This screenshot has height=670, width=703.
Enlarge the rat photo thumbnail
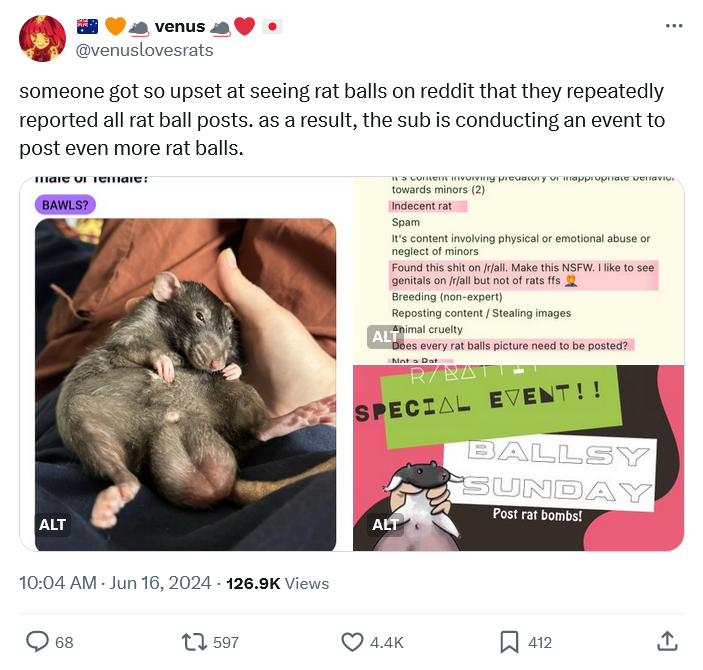tap(185, 384)
